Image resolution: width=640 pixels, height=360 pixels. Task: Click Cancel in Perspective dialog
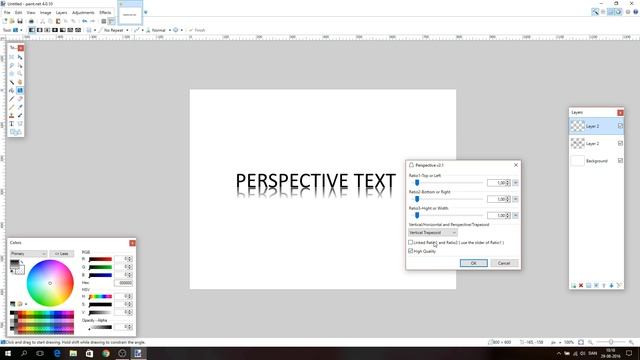504,263
